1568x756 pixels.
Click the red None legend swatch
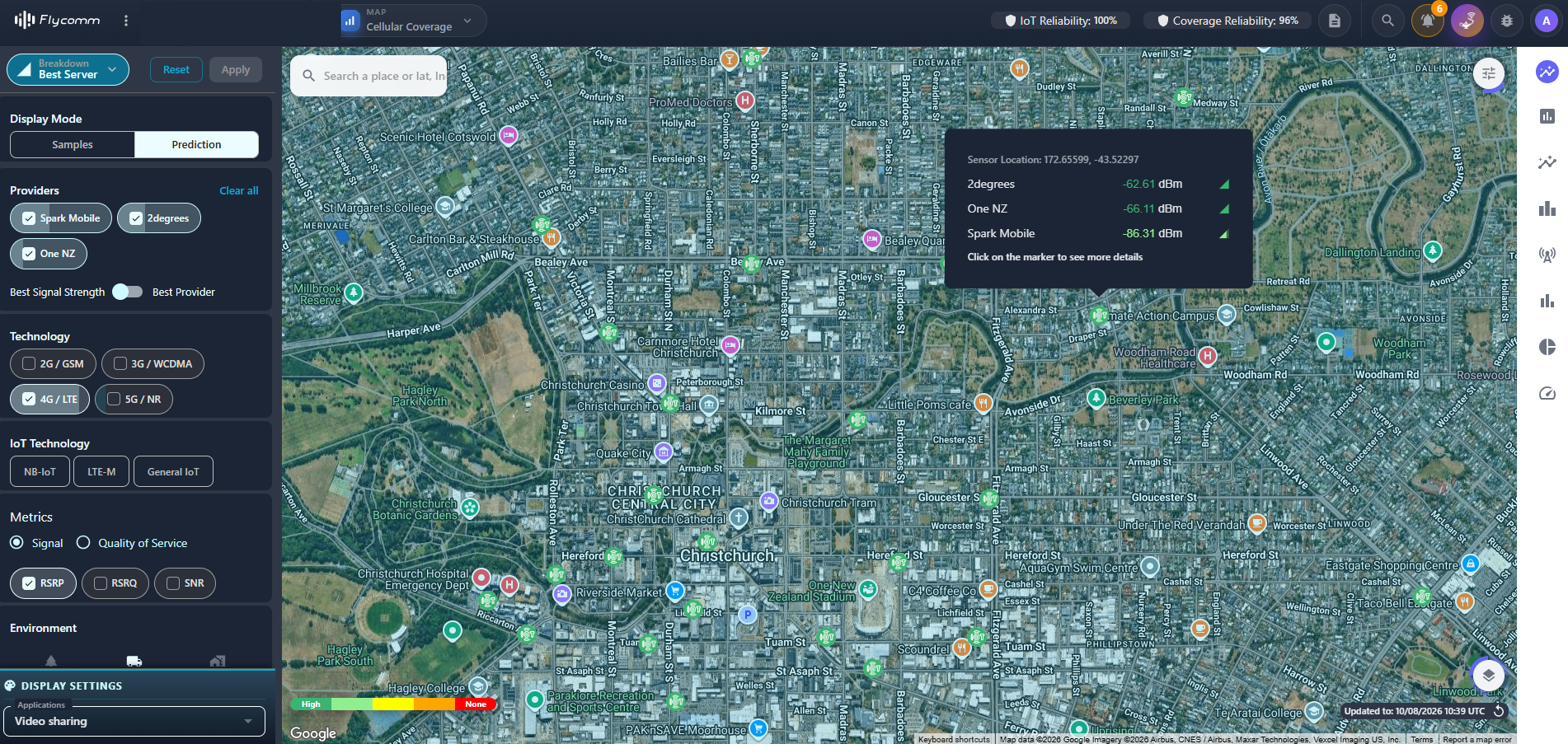[x=475, y=704]
